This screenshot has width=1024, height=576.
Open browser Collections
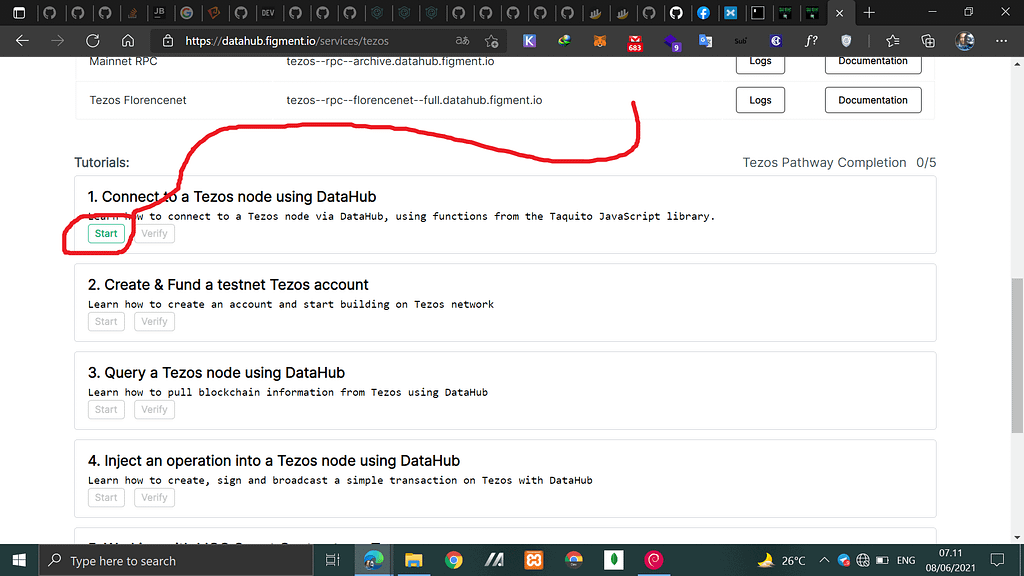tap(928, 40)
